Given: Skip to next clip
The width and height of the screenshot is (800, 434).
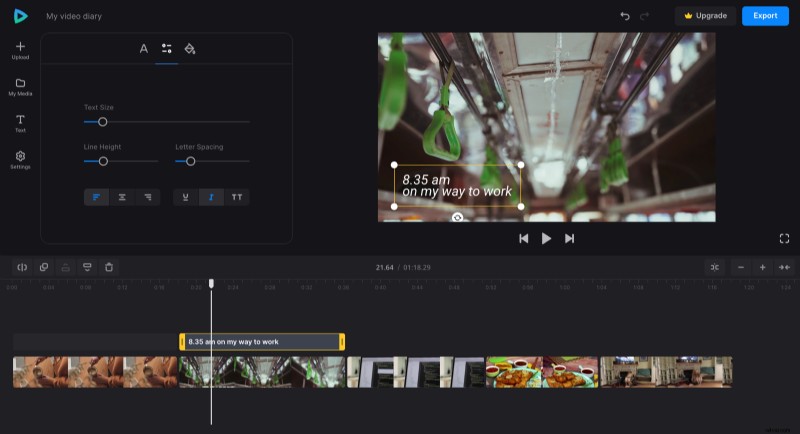Looking at the screenshot, I should click(x=569, y=238).
